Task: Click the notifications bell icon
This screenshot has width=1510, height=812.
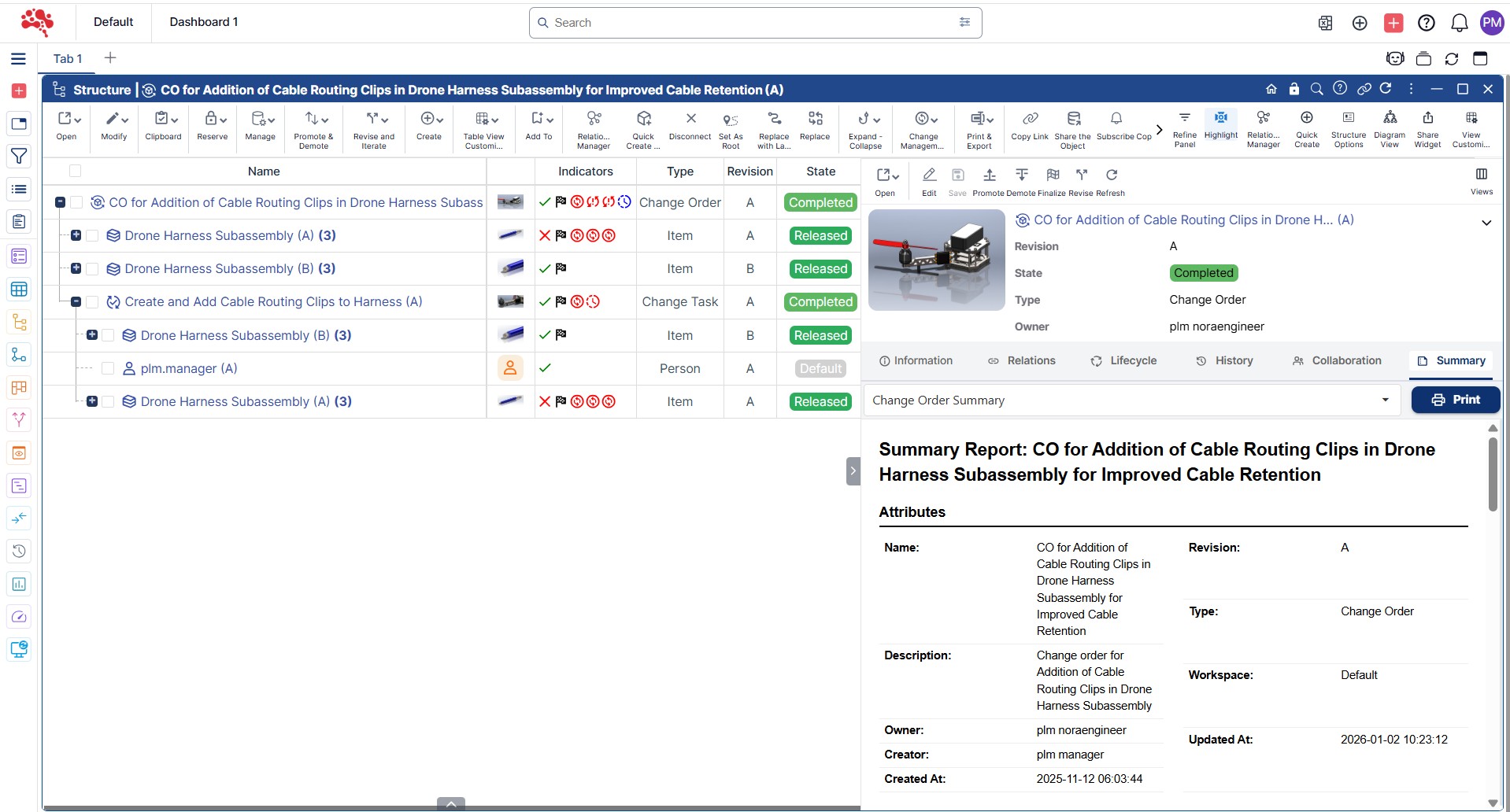Action: [1459, 23]
